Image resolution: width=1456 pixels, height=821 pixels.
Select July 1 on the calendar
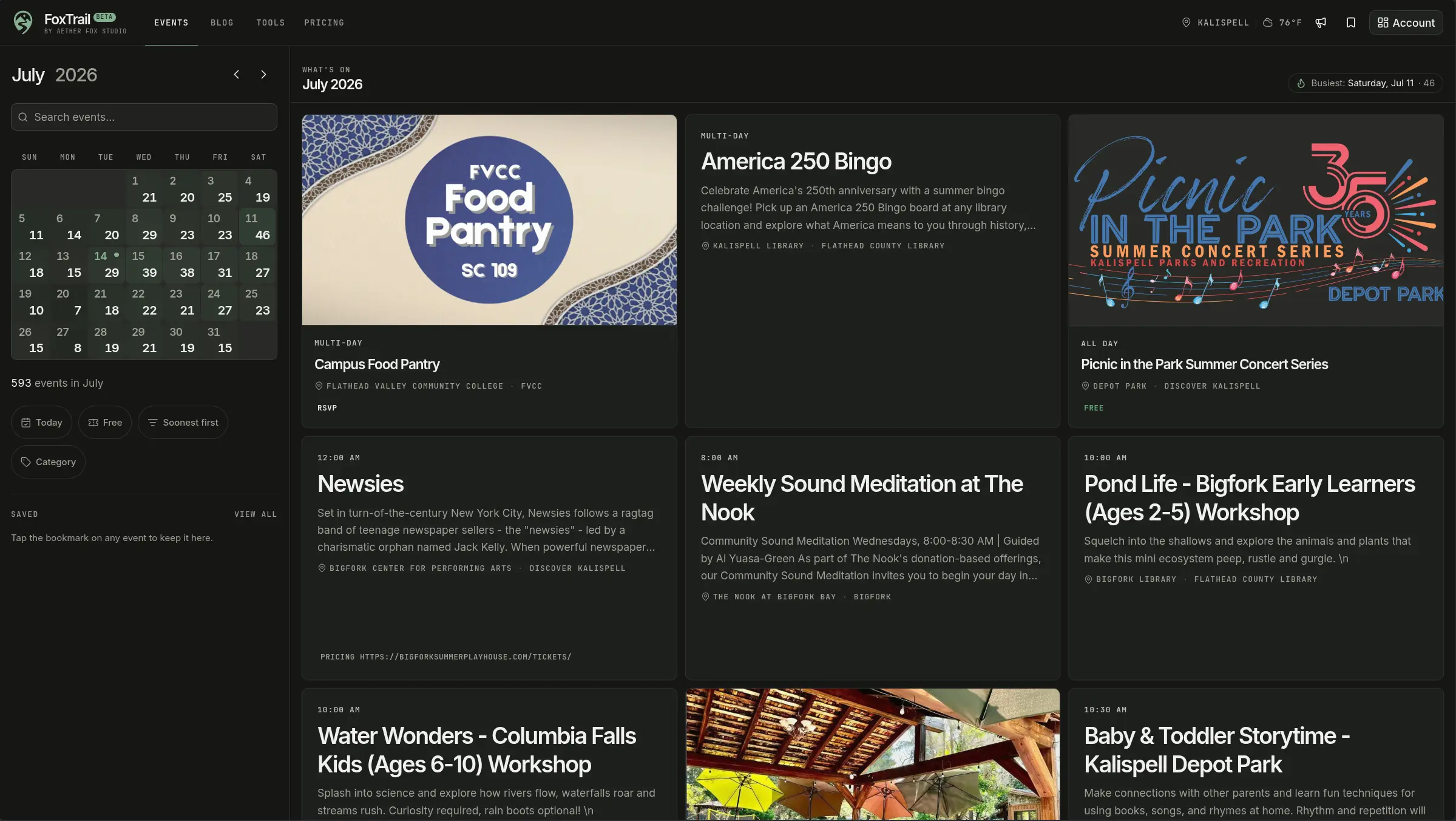[144, 189]
